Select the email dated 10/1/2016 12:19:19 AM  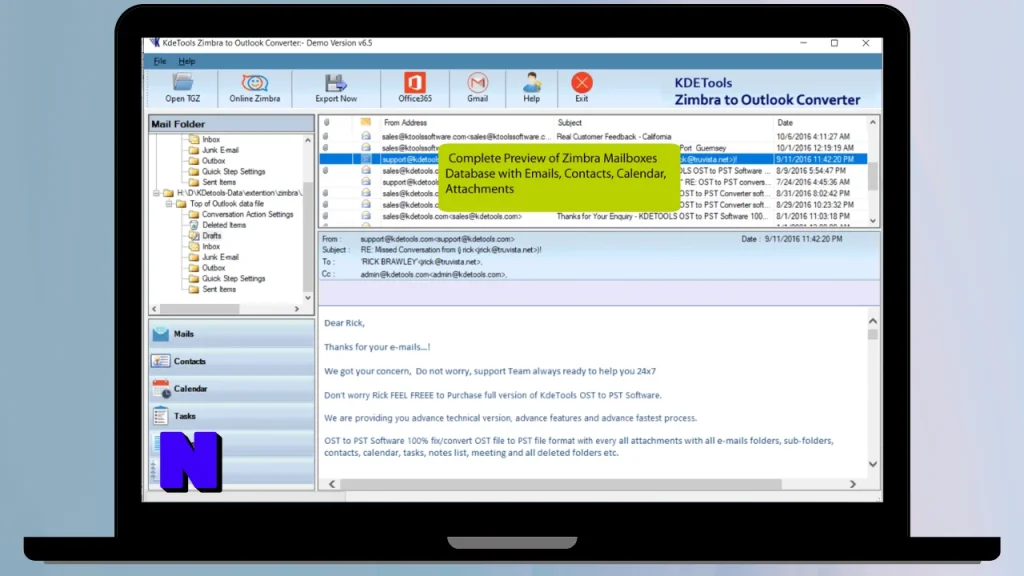[594, 148]
